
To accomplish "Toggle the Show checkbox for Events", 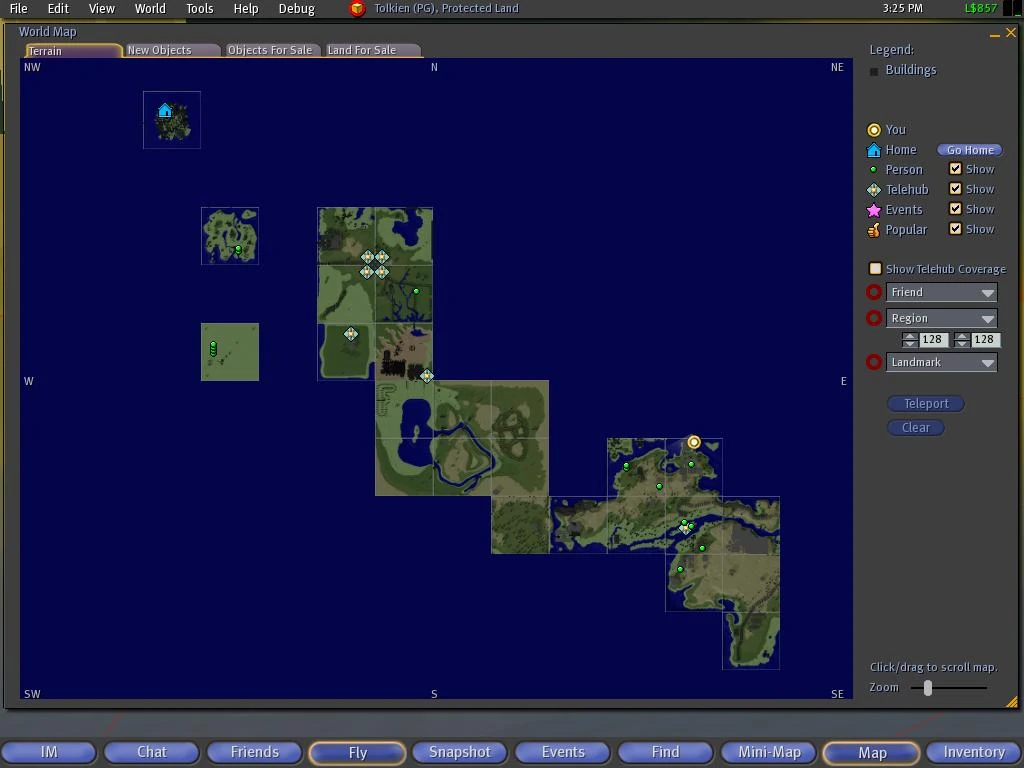I will click(x=955, y=209).
